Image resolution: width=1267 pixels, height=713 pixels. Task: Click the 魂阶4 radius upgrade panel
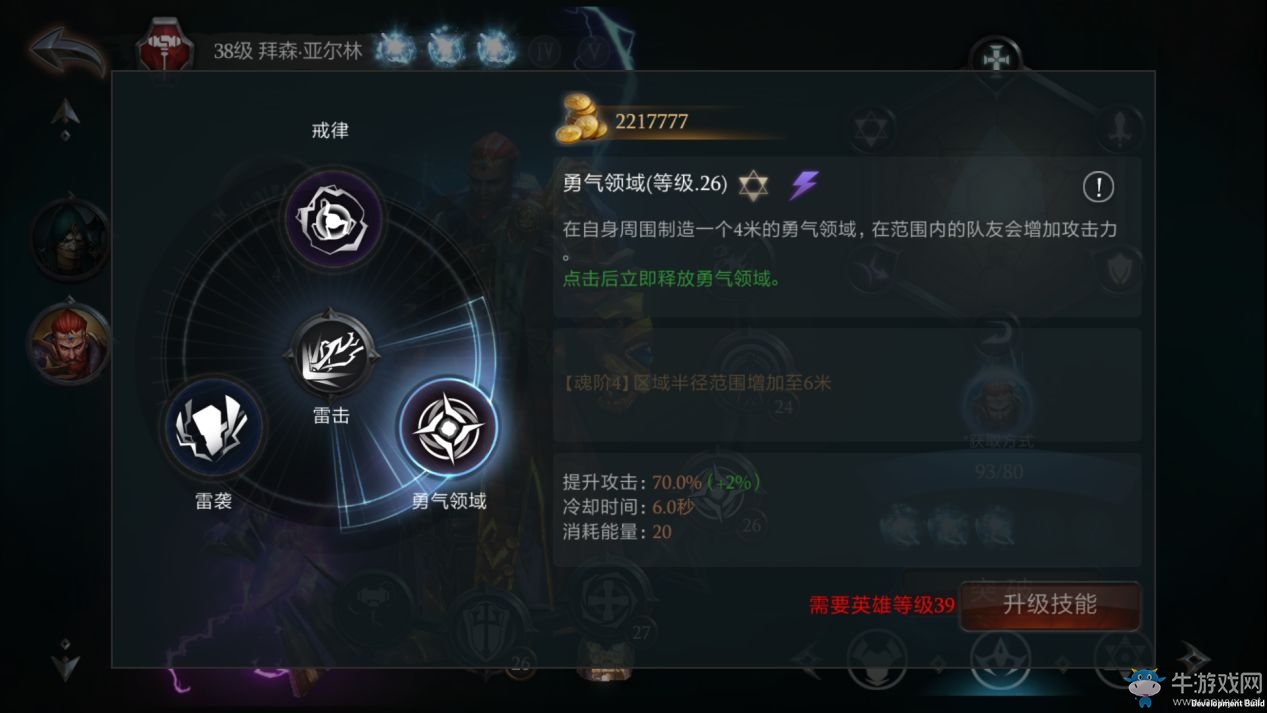848,384
